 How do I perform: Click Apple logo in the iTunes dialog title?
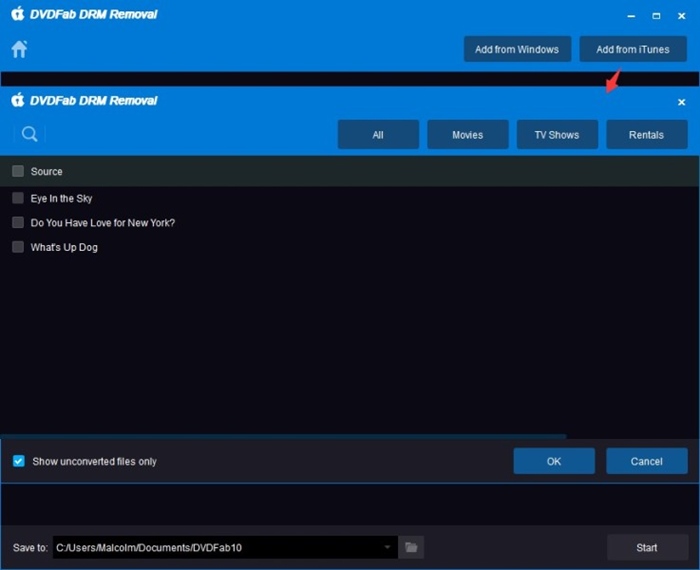[18, 100]
